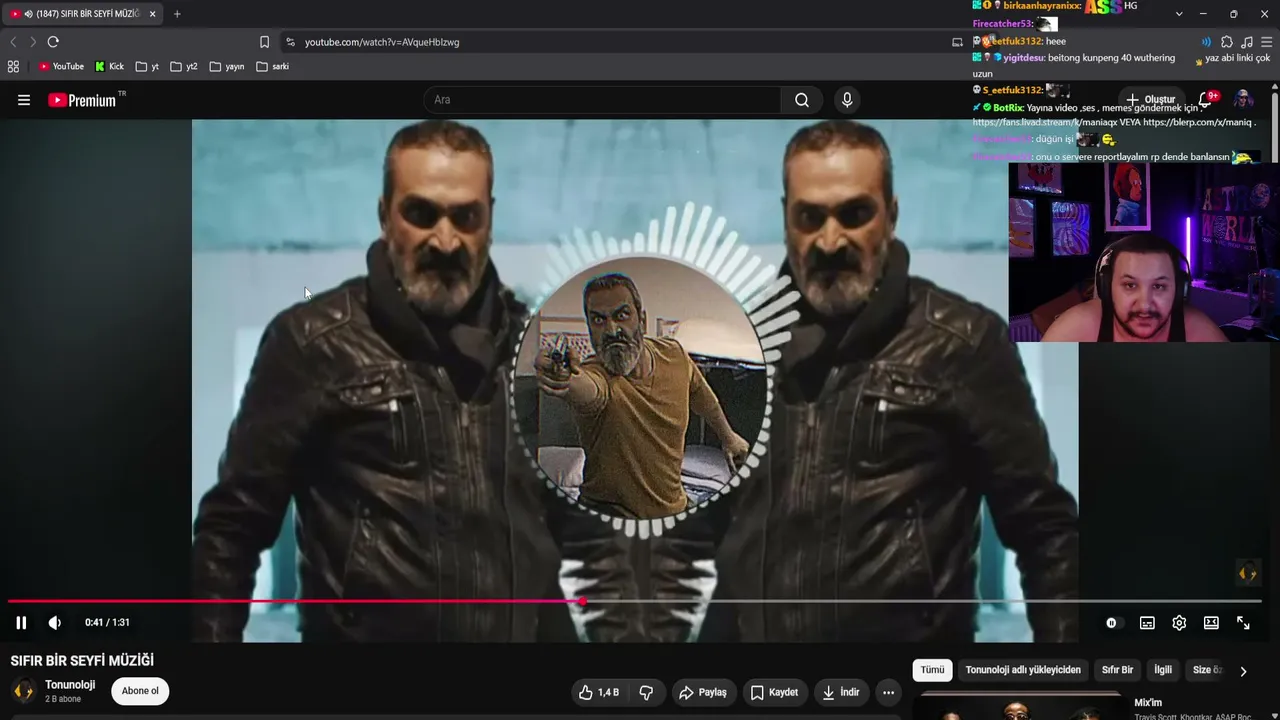Open the Mix'im playlist thumbnail
Viewport: 1280px width, 720px height.
coord(1021,706)
